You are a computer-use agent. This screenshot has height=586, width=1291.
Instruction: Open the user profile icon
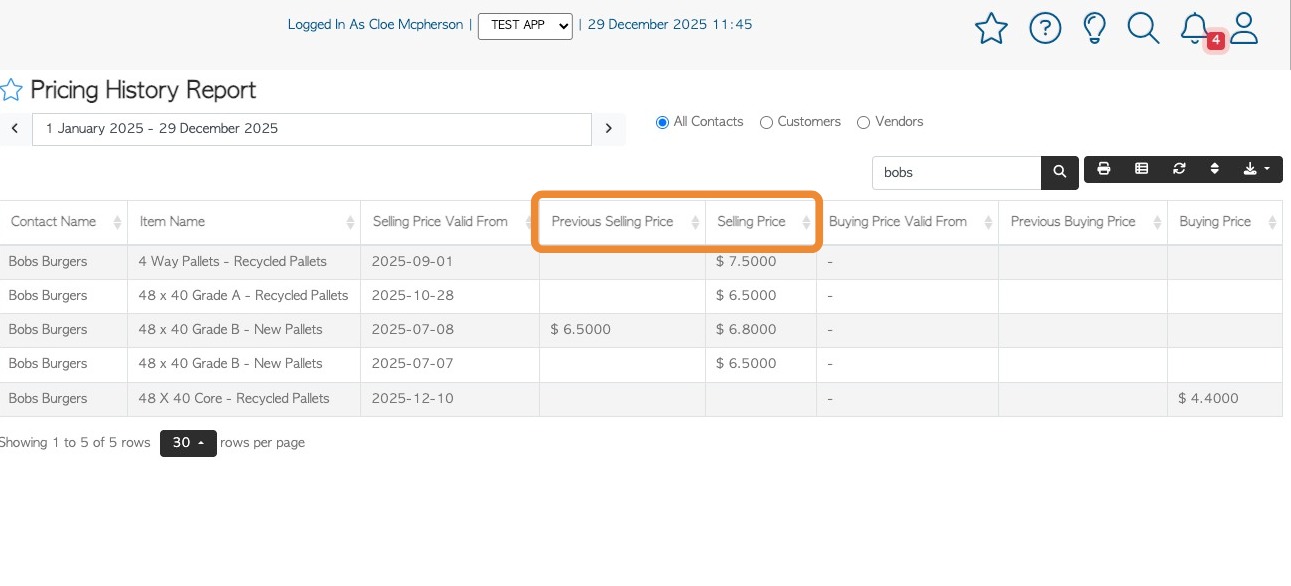(x=1244, y=29)
